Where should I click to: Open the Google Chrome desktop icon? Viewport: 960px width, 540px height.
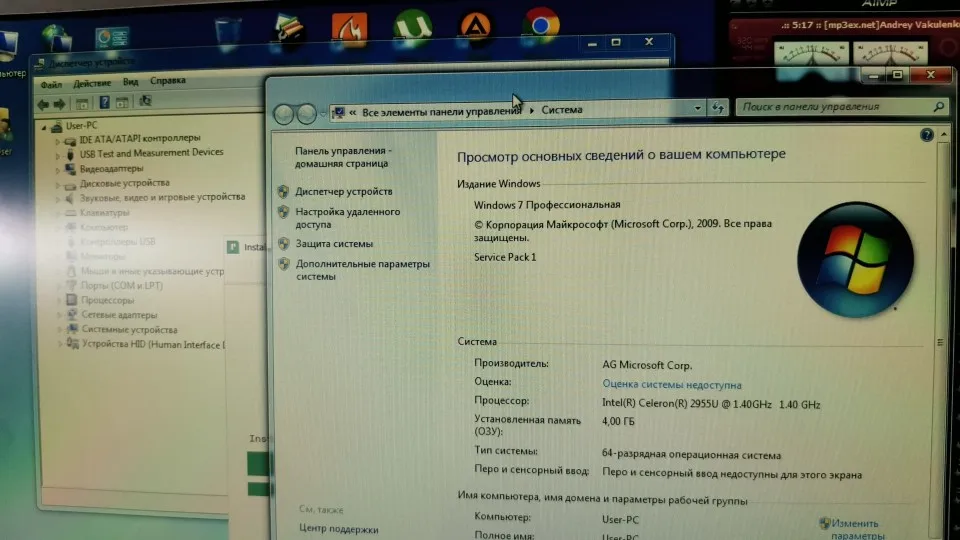541,26
